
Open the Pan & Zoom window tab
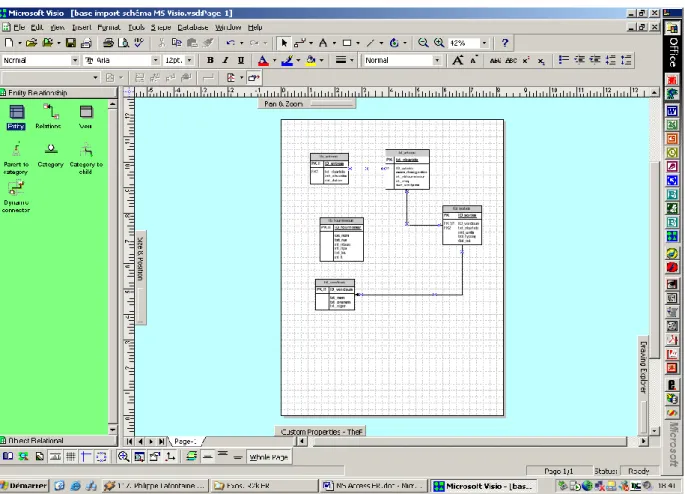(307, 104)
